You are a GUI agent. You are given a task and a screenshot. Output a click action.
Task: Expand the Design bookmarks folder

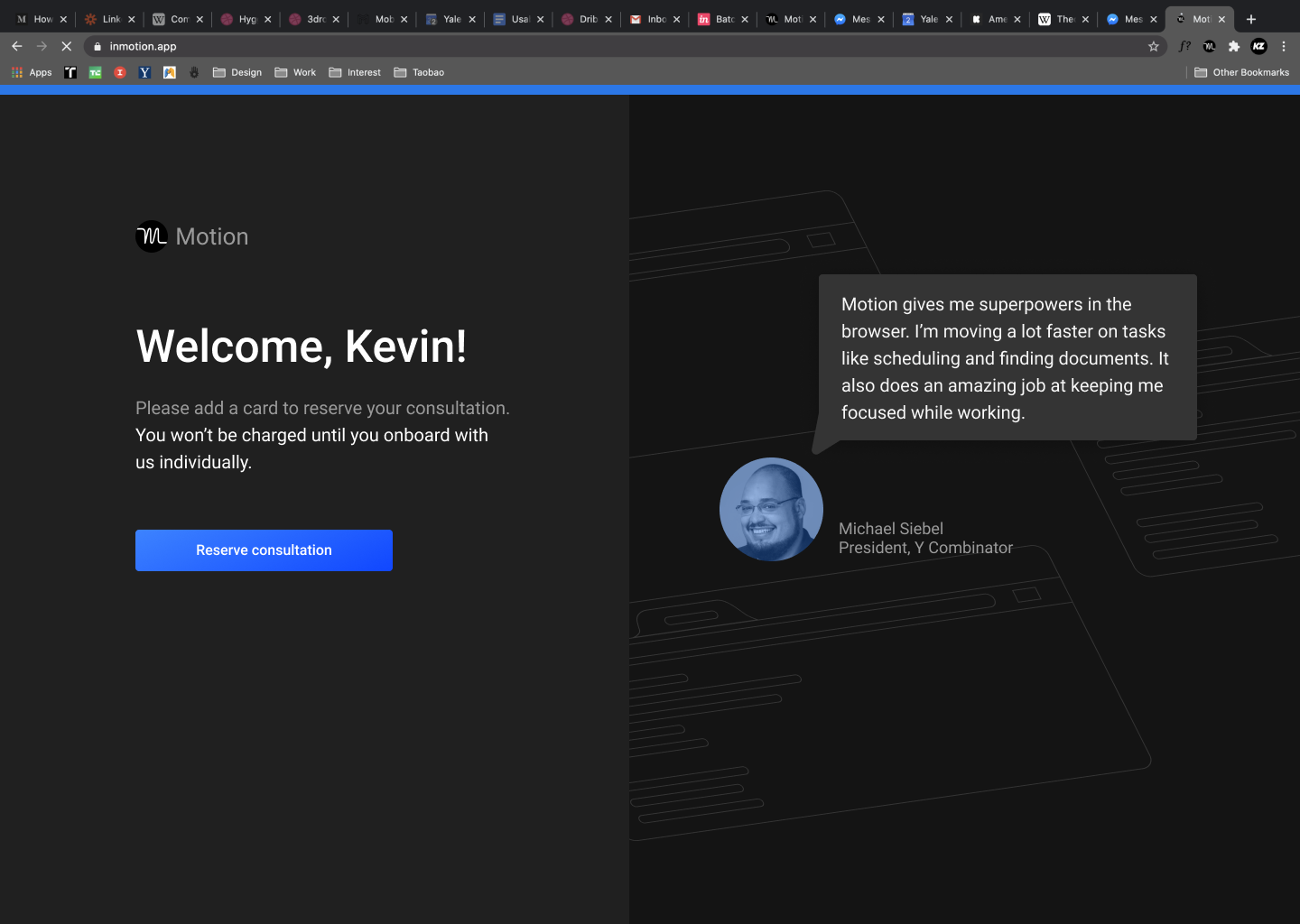pos(237,72)
